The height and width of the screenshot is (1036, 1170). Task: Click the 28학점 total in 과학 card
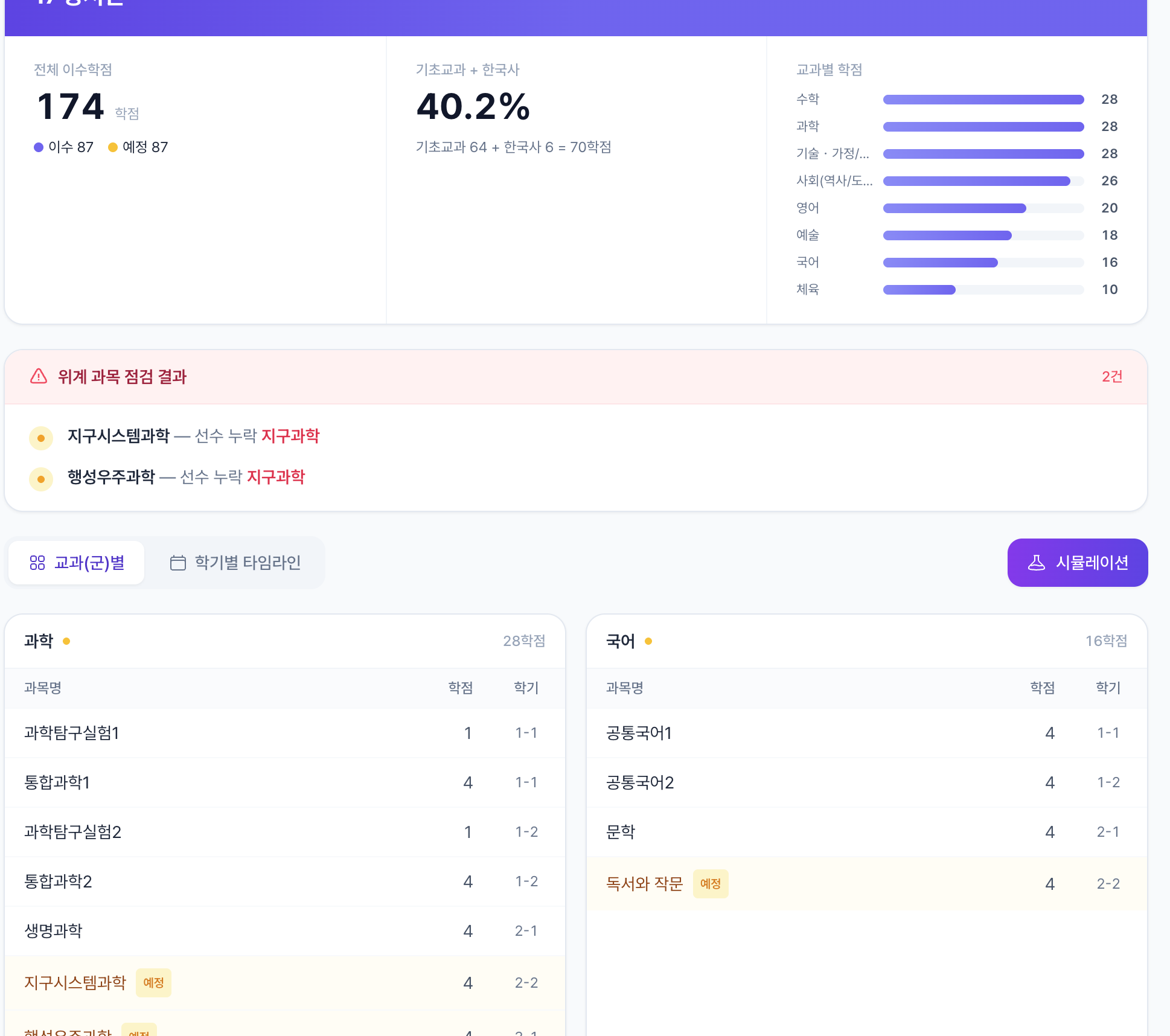tap(524, 641)
